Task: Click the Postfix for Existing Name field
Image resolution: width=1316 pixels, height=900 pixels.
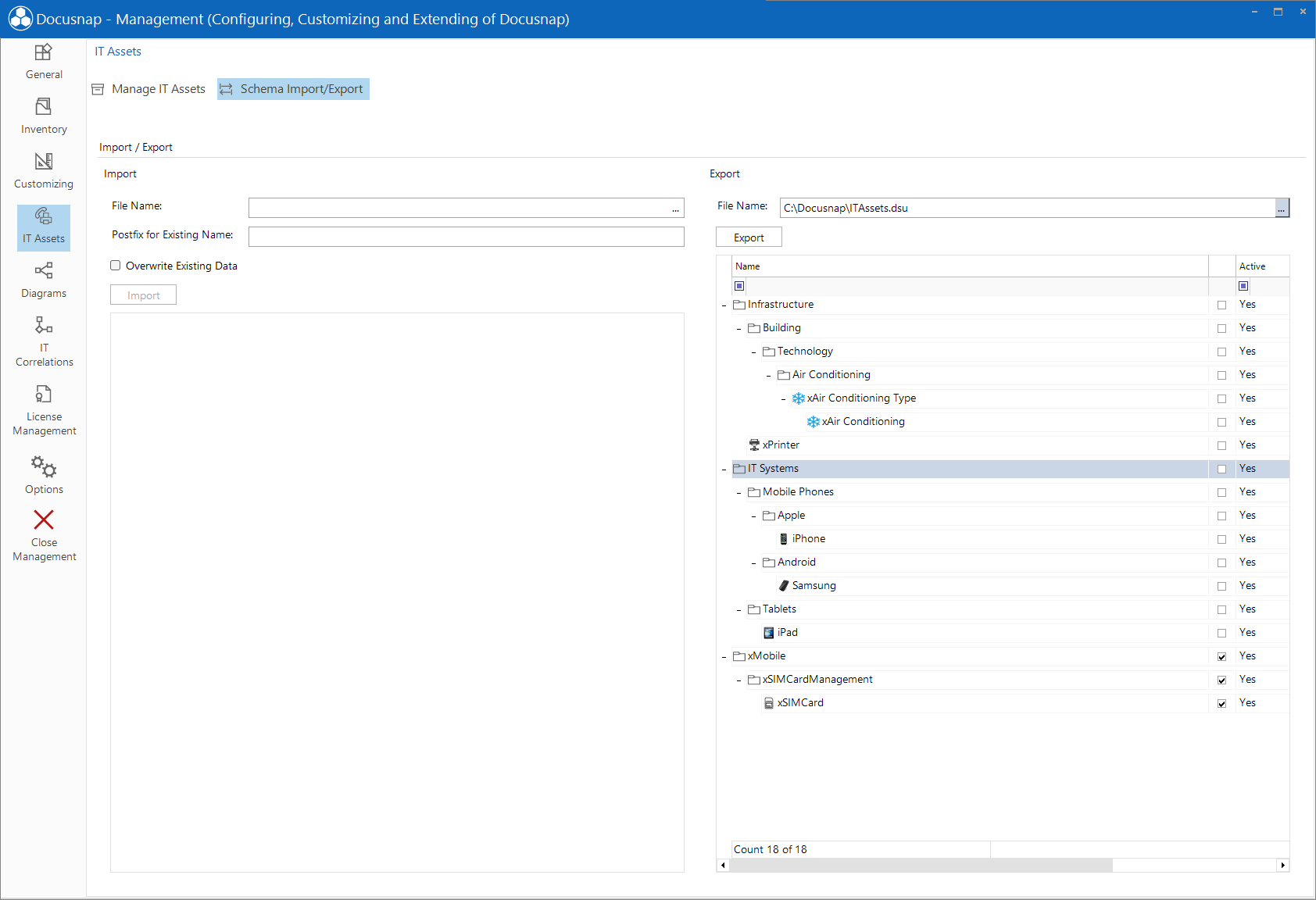Action: (x=467, y=237)
